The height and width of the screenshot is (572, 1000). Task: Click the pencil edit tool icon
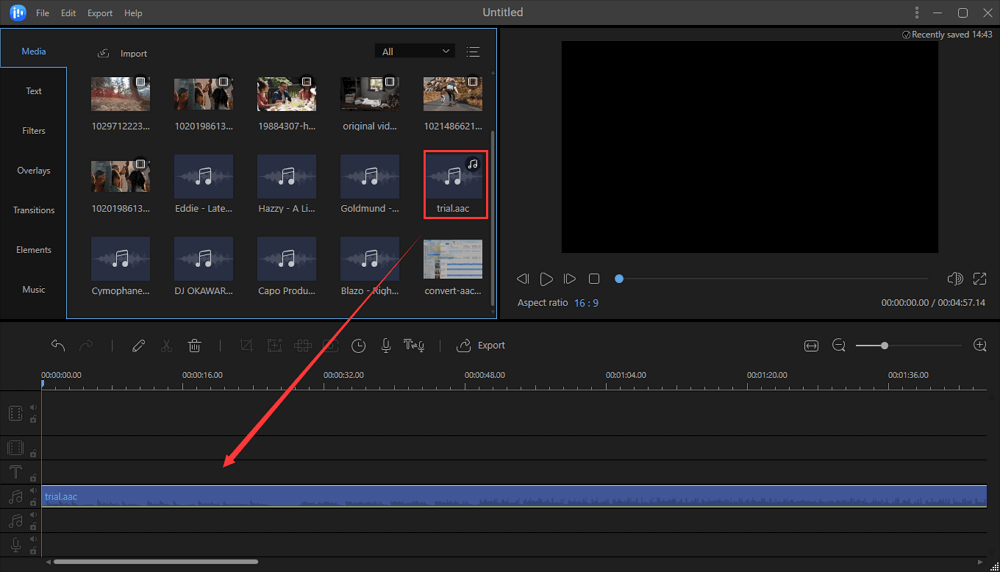click(138, 346)
